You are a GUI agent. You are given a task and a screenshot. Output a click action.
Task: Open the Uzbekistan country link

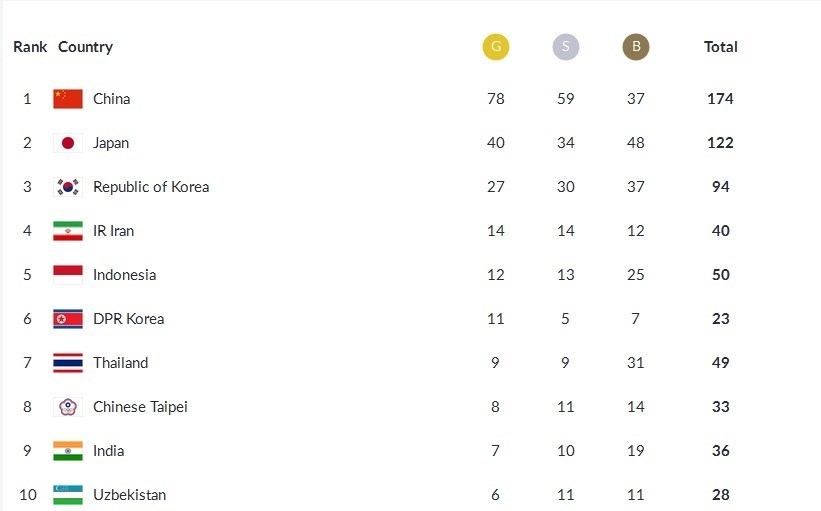[x=129, y=495]
